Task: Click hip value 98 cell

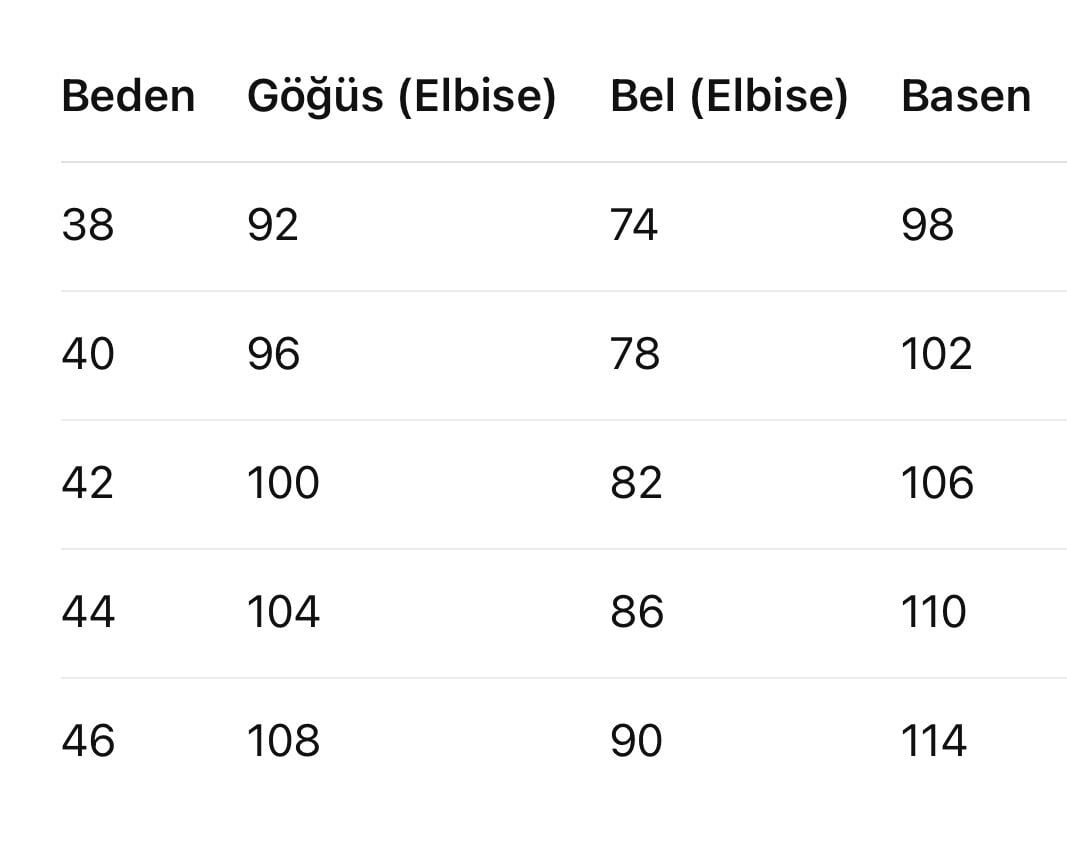Action: (927, 225)
